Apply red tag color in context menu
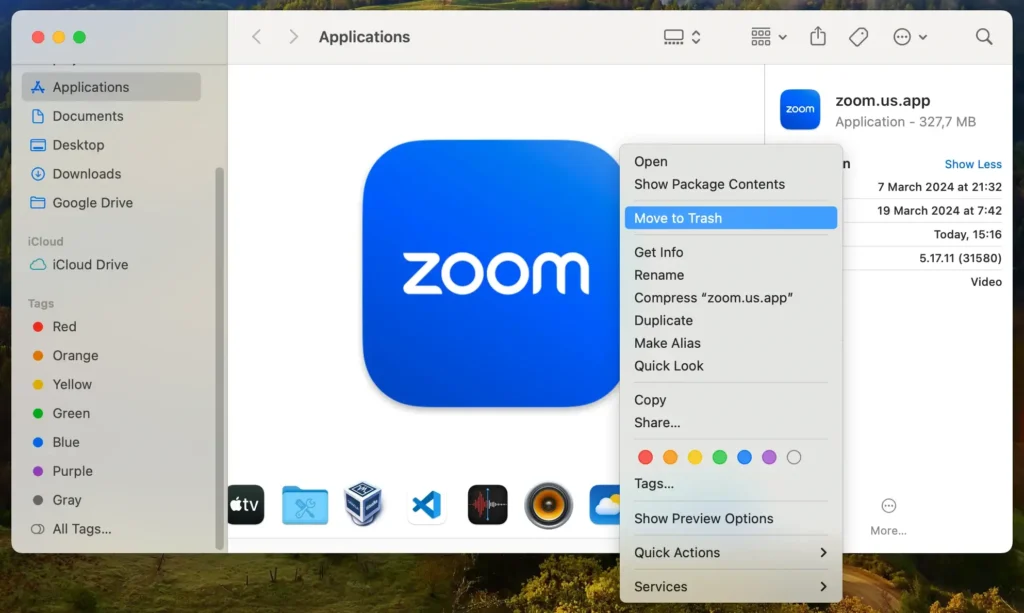 coord(645,458)
